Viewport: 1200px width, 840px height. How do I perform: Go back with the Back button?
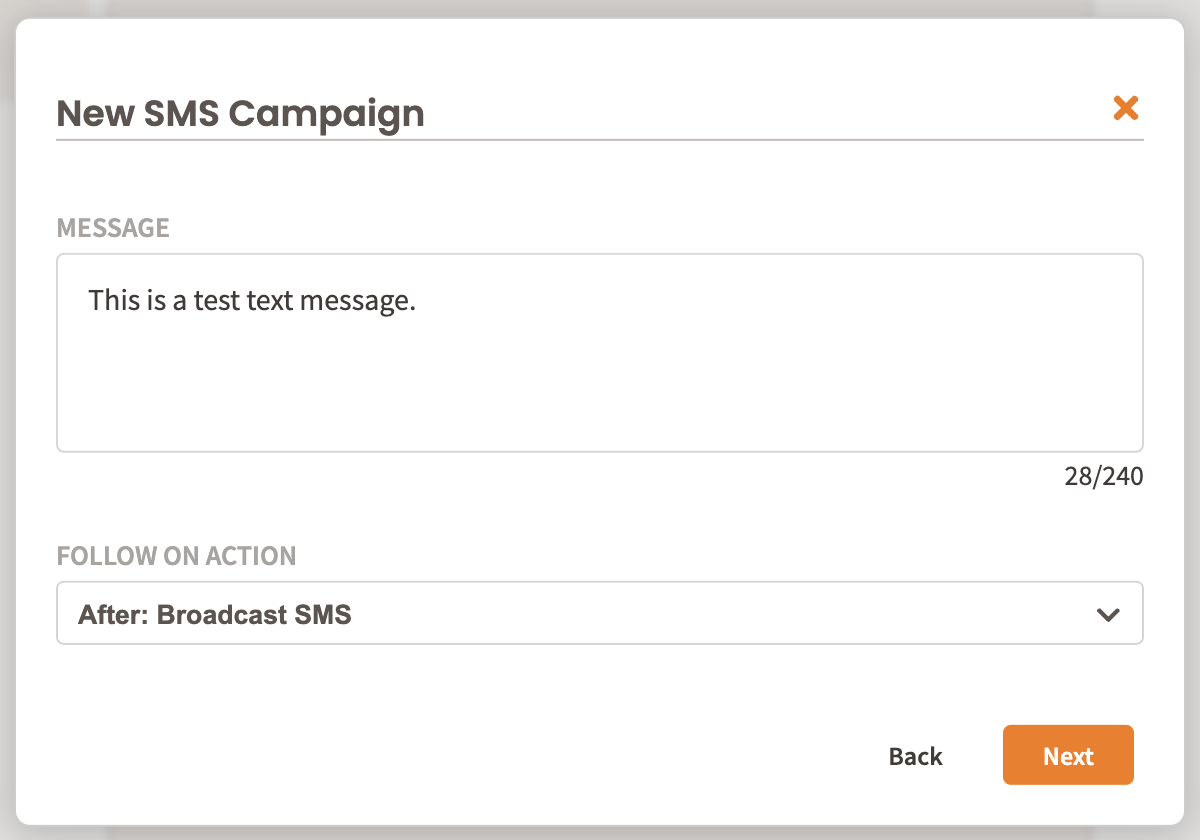coord(915,756)
